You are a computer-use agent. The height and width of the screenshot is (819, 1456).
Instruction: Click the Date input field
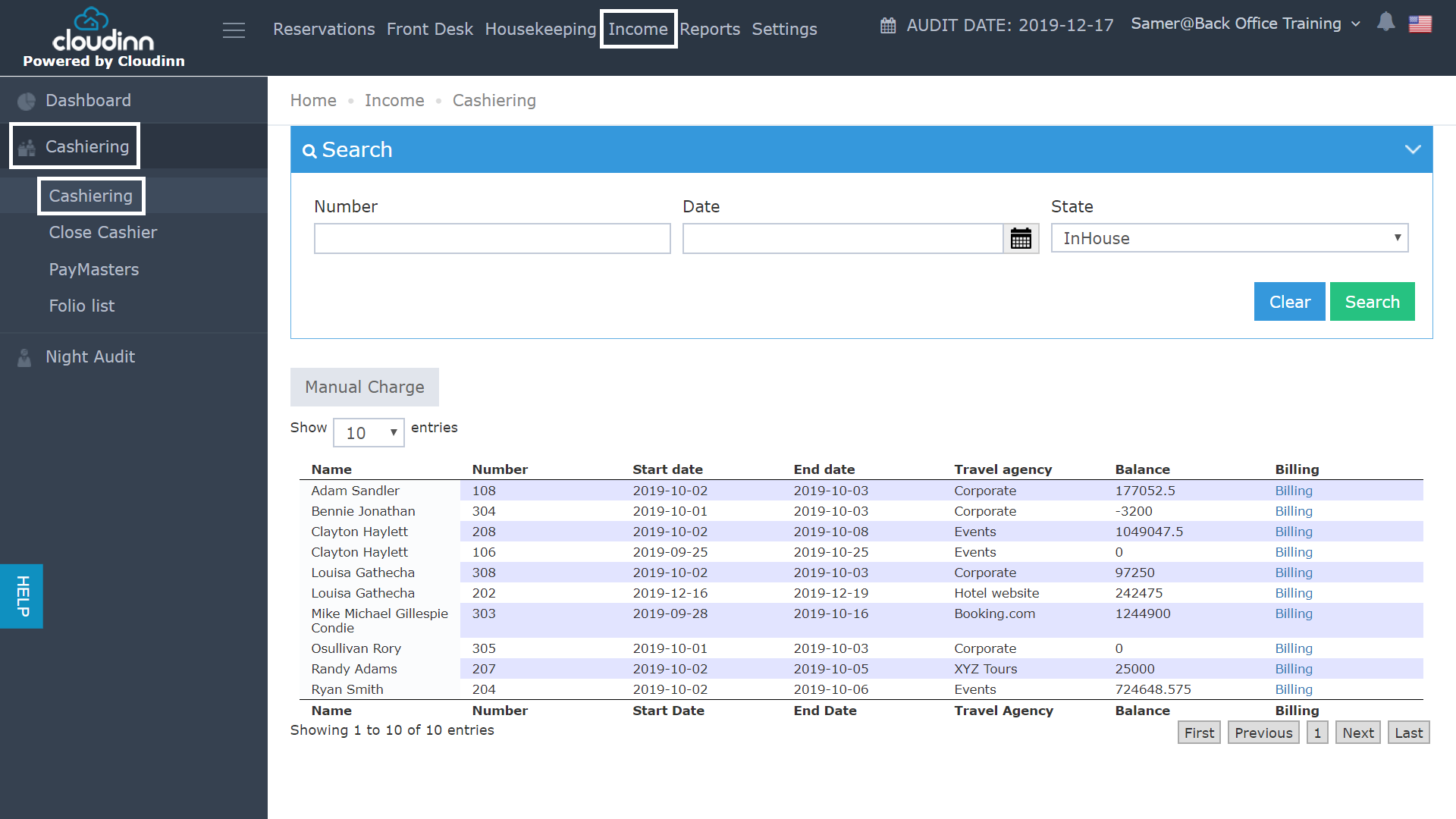pyautogui.click(x=843, y=238)
